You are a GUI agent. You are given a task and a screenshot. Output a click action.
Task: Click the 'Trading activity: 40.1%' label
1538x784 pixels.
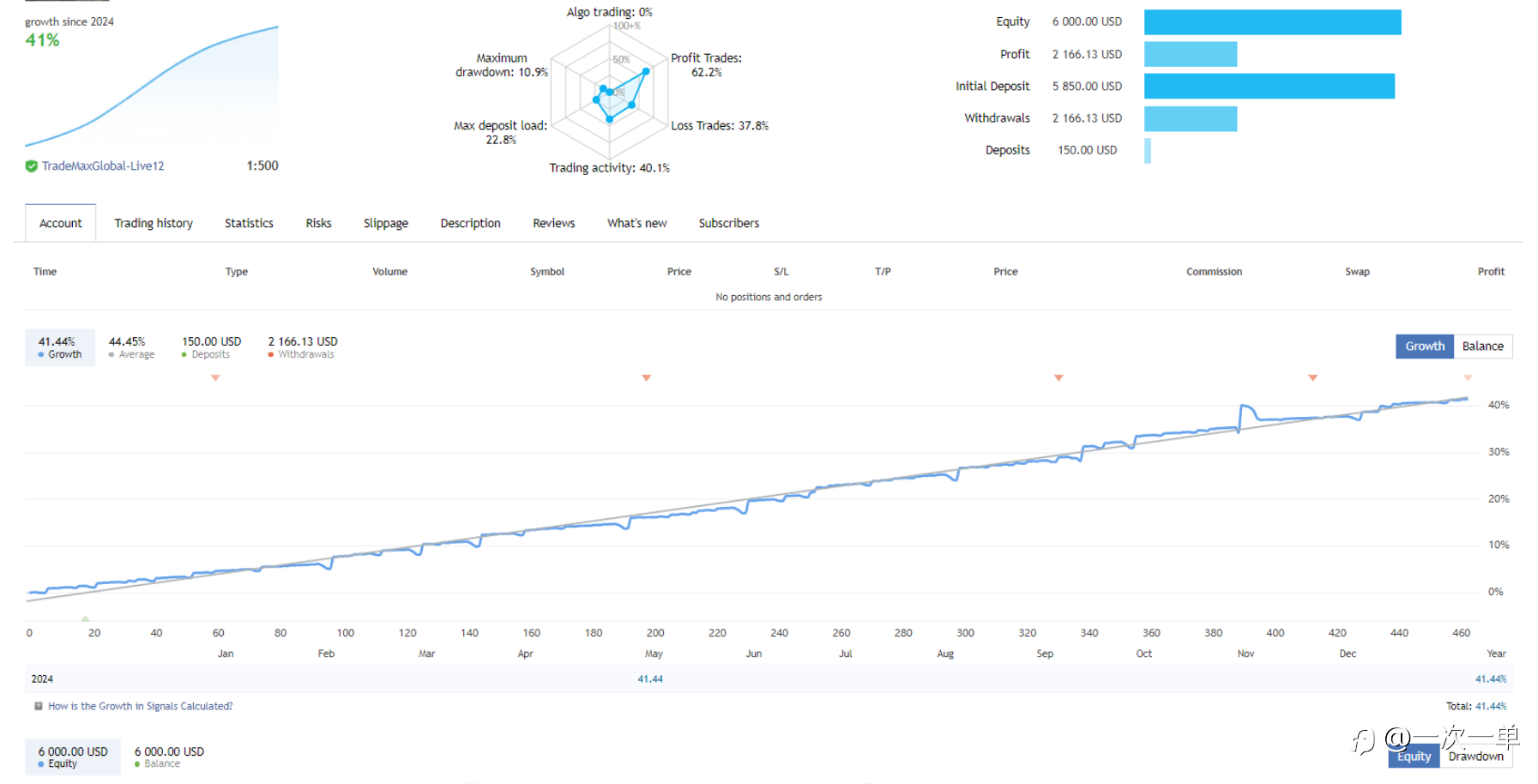[610, 168]
